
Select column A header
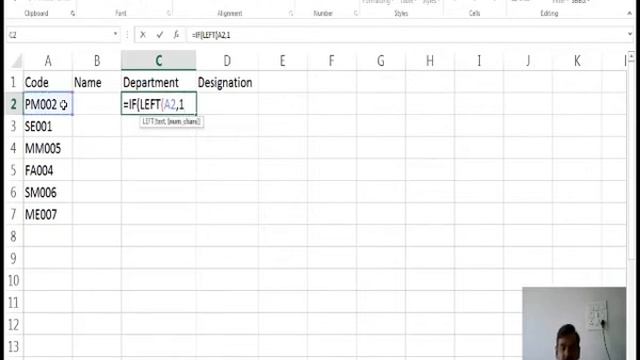48,61
